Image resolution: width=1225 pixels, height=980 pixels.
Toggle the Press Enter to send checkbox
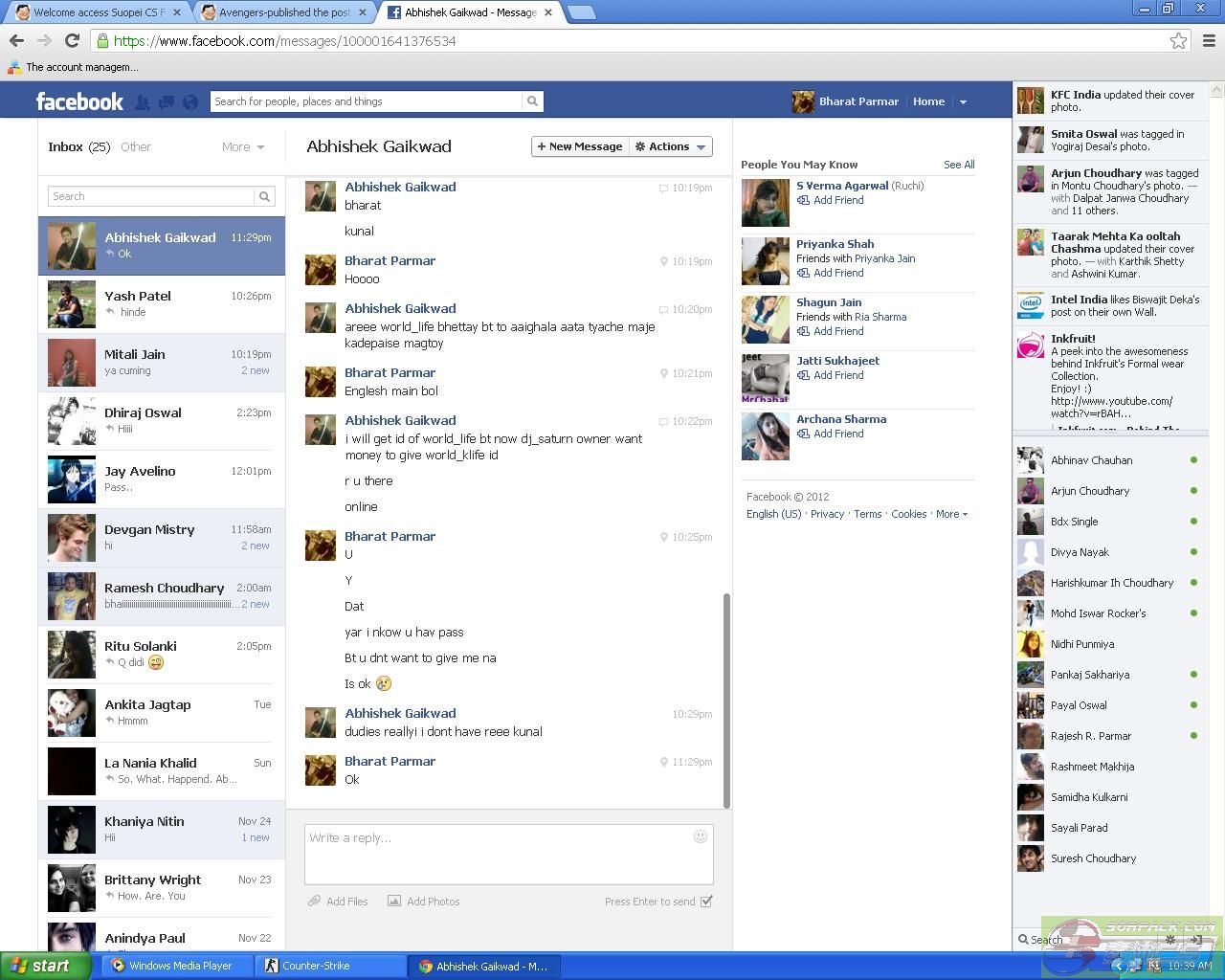click(x=706, y=902)
